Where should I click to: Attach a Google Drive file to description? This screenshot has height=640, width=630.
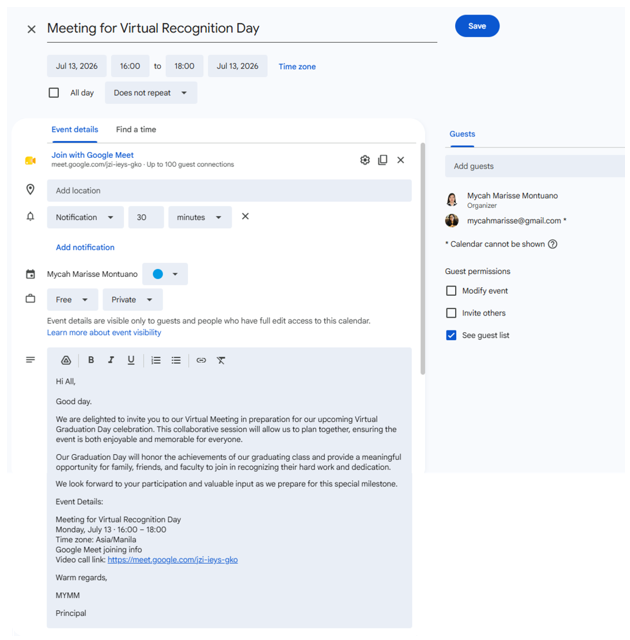[x=66, y=360]
